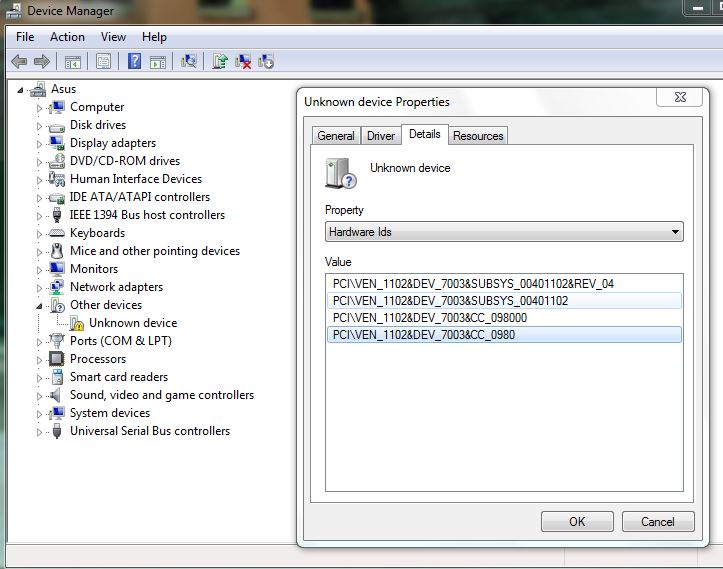Select the Network adapters icon
The image size is (723, 569).
57,287
